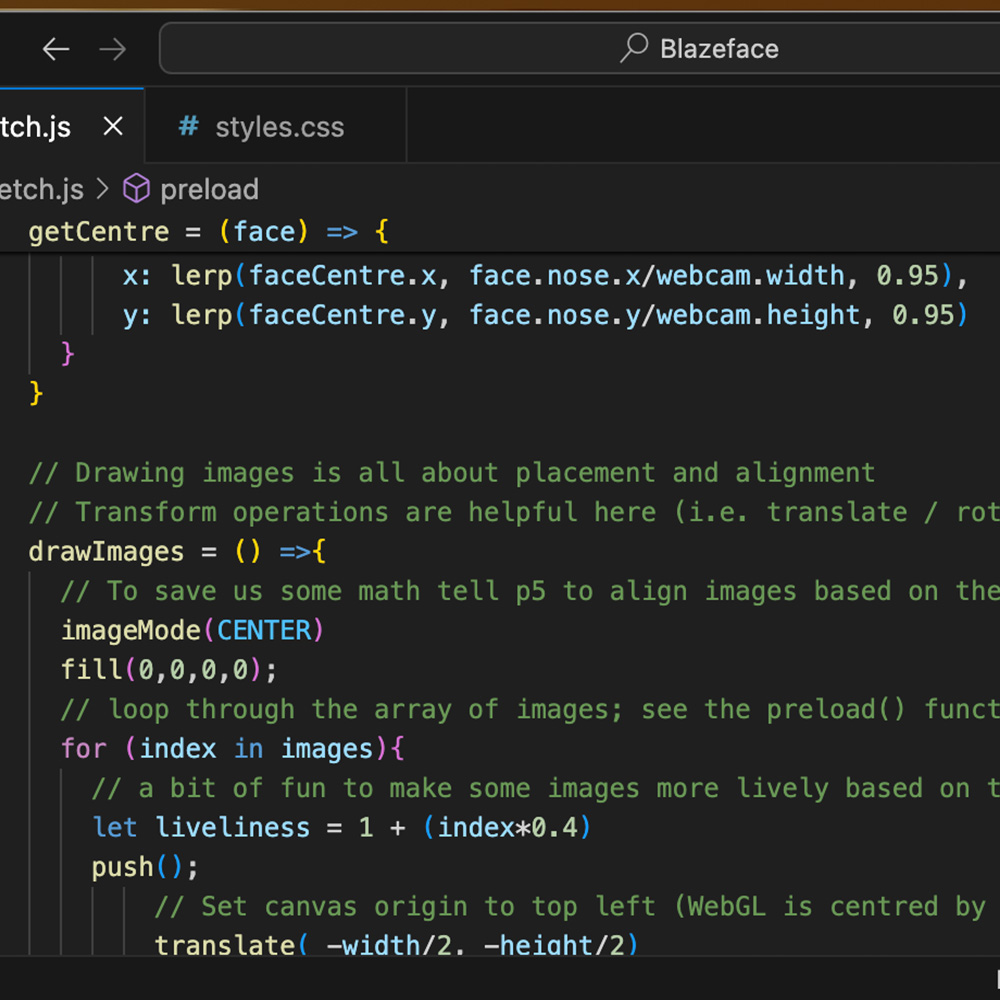The image size is (1000, 1000).
Task: Click the purple cube symbol icon in the breadcrumb
Action: (x=136, y=189)
